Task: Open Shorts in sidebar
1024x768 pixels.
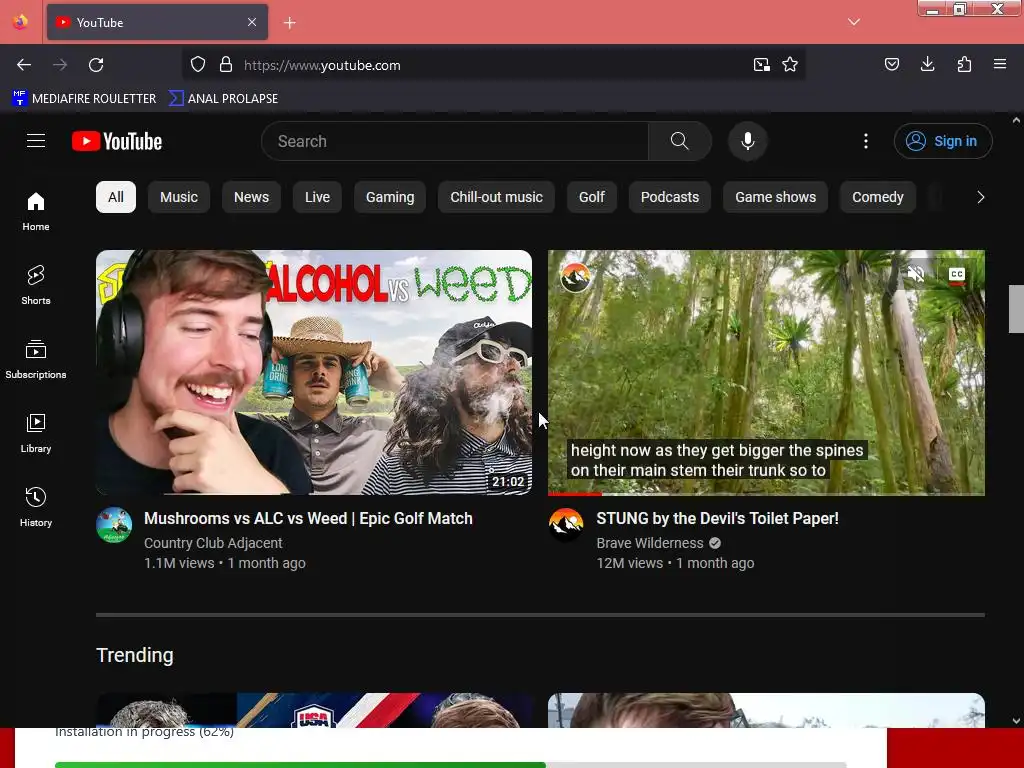Action: pos(36,285)
